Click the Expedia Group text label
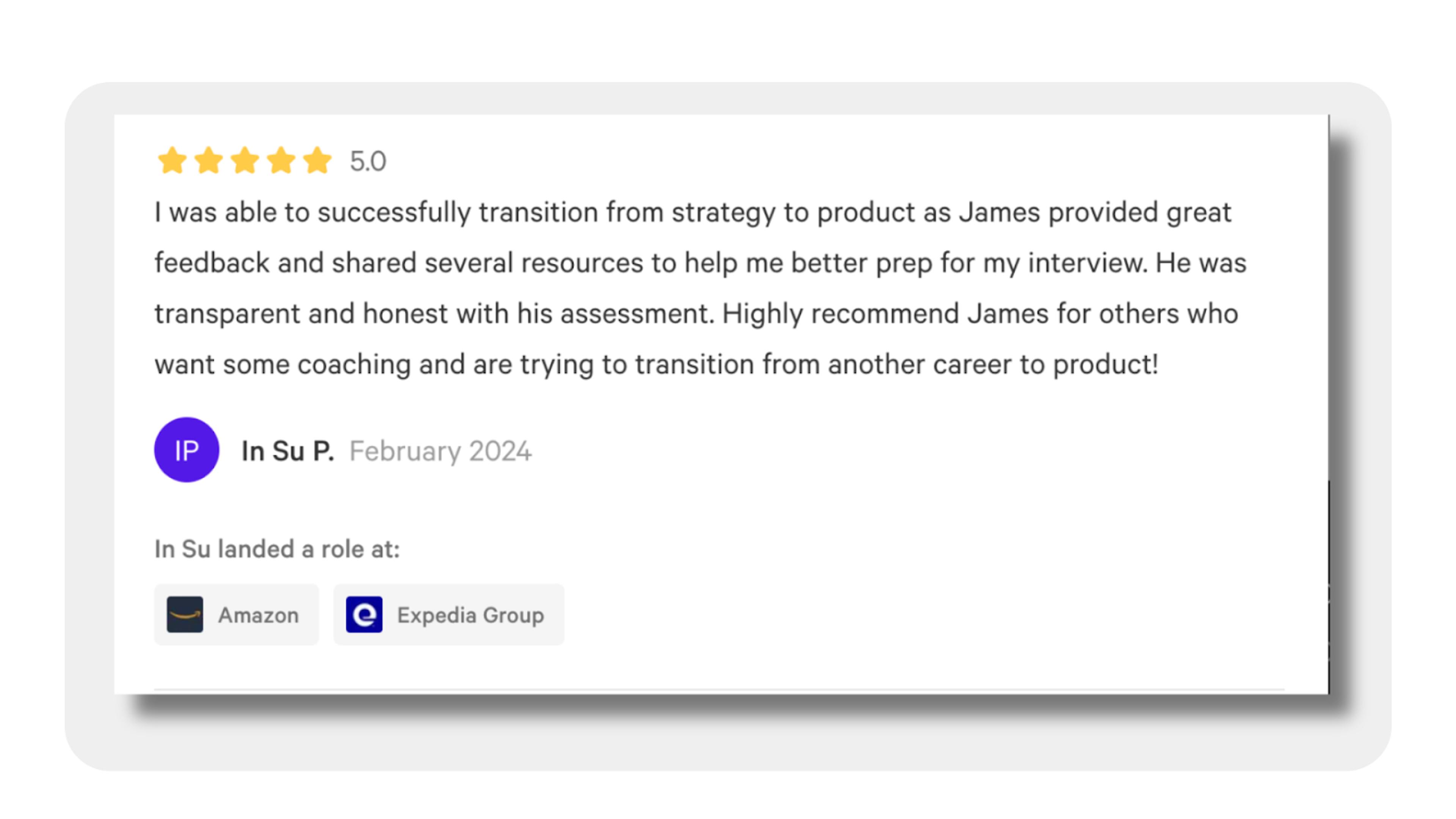Screen dimensions: 1456x819 tap(470, 615)
